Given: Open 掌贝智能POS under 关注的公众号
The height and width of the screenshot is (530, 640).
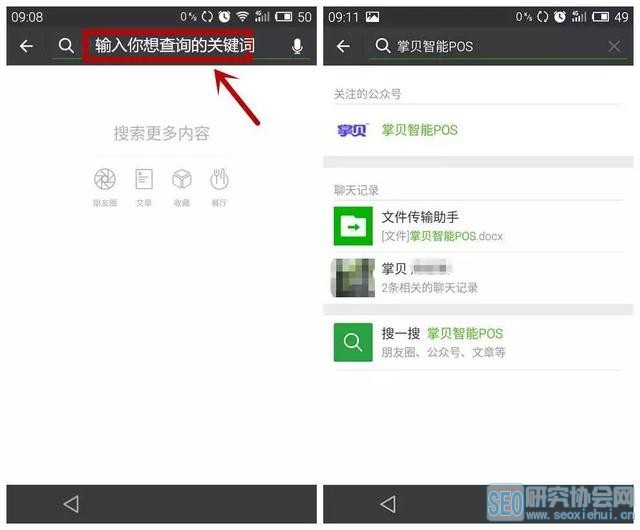Looking at the screenshot, I should pos(420,130).
